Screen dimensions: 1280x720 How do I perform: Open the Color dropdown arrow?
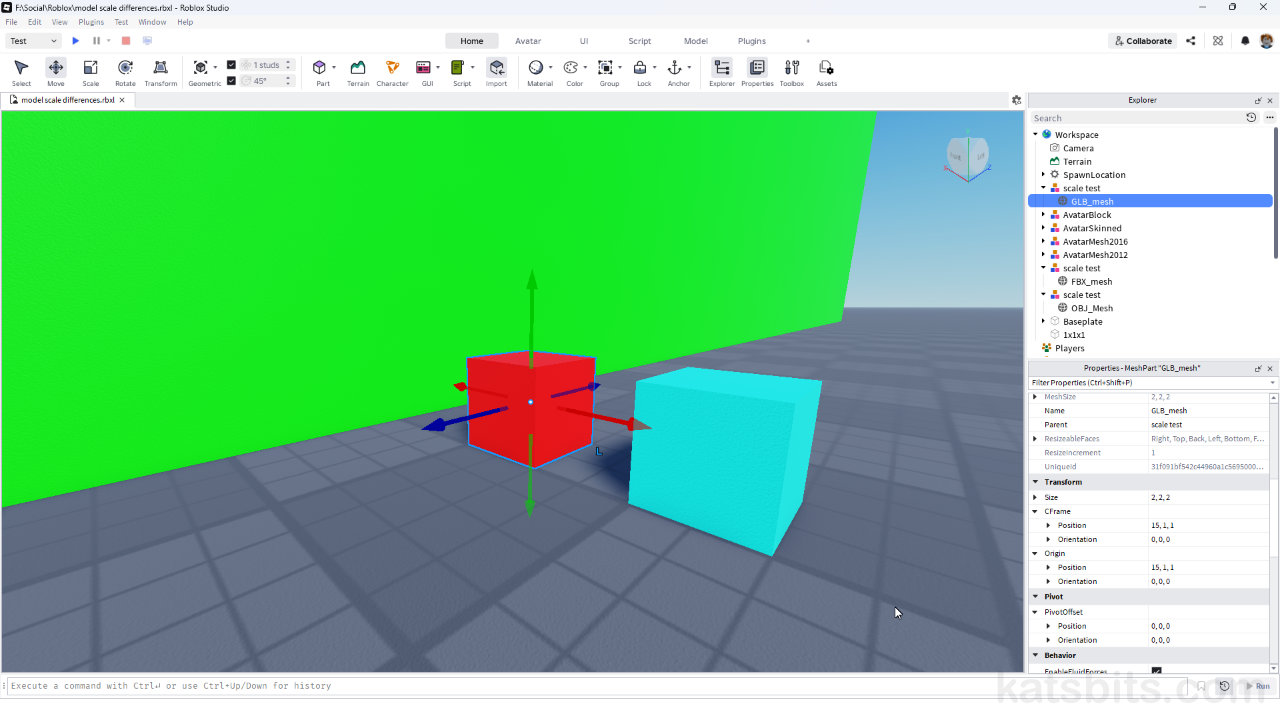pyautogui.click(x=585, y=68)
